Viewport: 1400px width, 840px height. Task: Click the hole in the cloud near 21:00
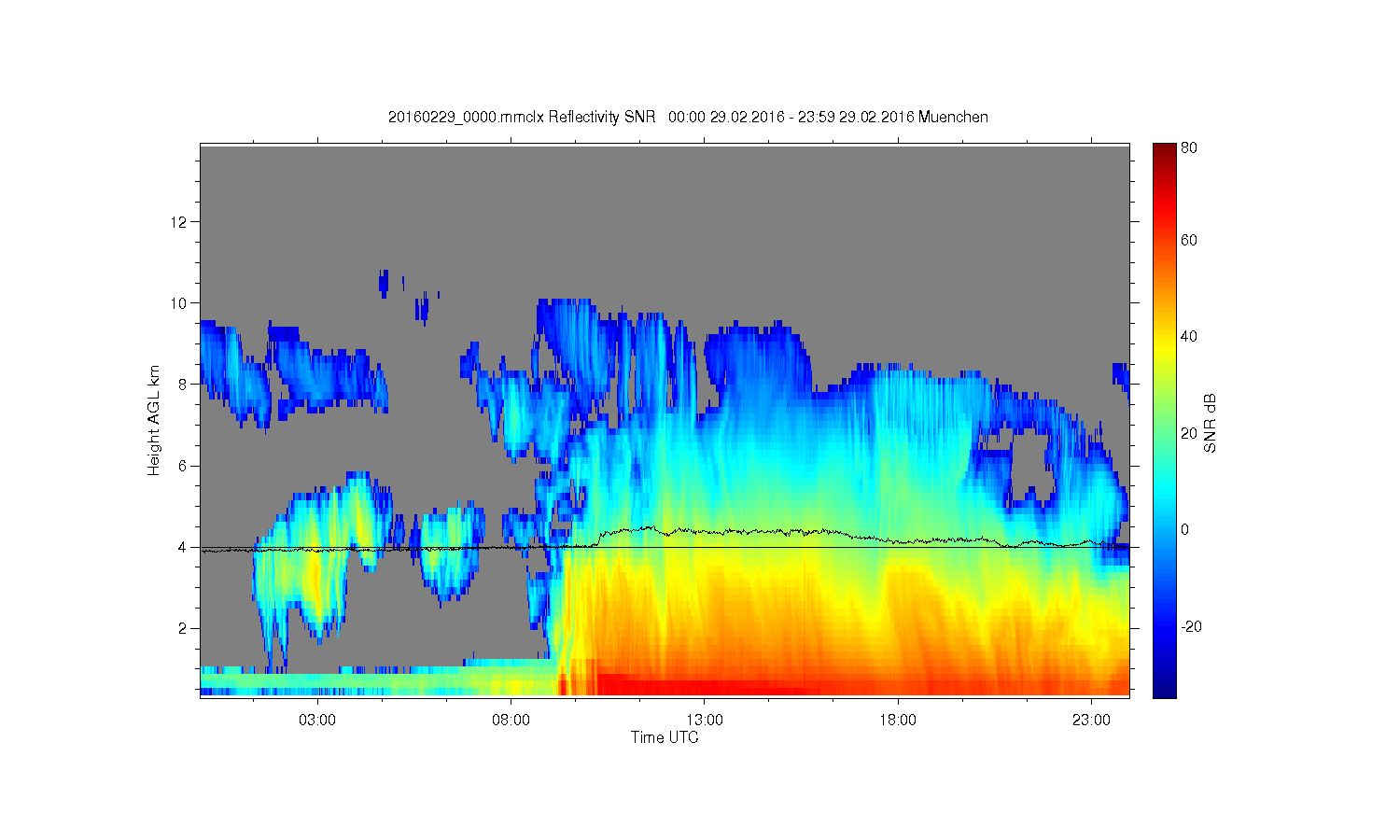click(1032, 462)
